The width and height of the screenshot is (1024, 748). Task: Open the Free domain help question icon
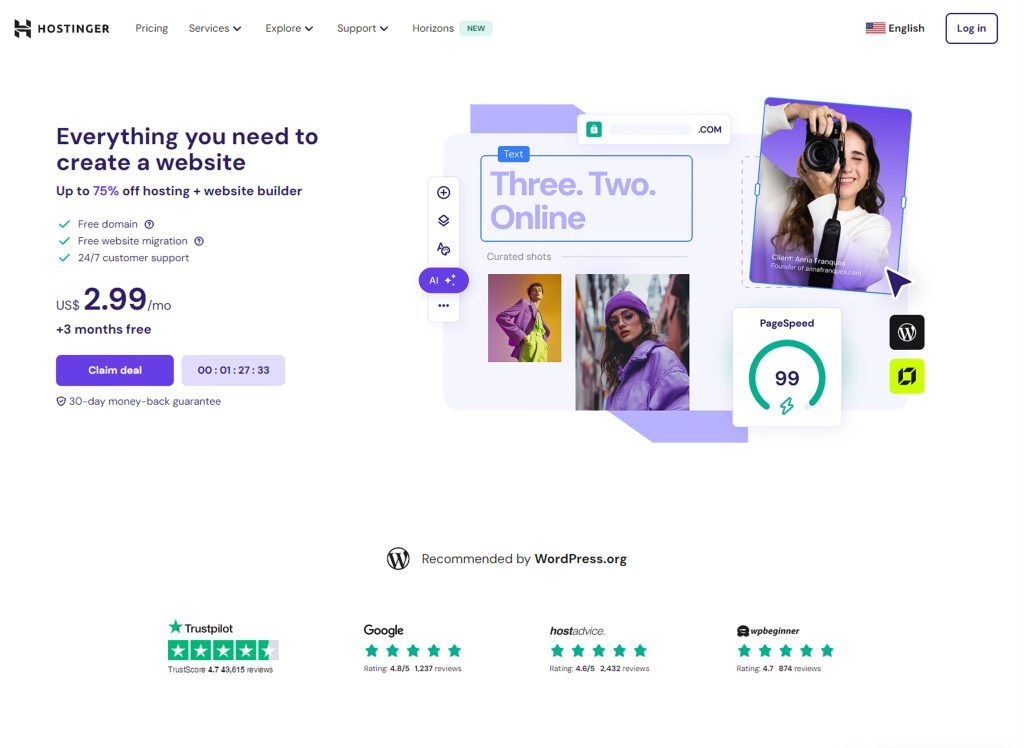point(149,224)
